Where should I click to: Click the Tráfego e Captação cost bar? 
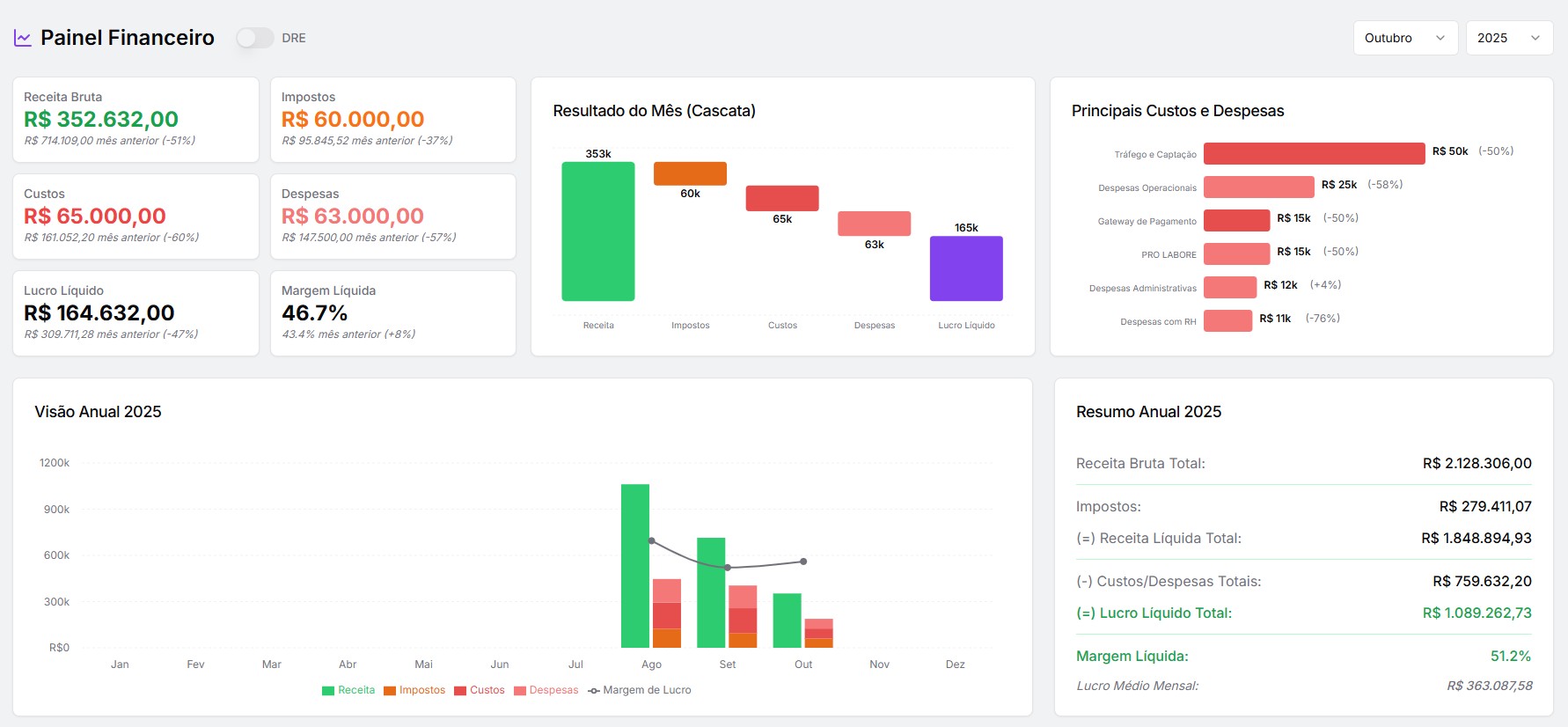[x=1315, y=153]
